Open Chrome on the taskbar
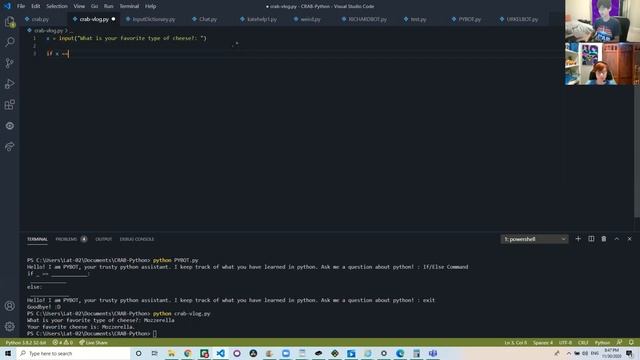640x360 pixels. (x=187, y=353)
